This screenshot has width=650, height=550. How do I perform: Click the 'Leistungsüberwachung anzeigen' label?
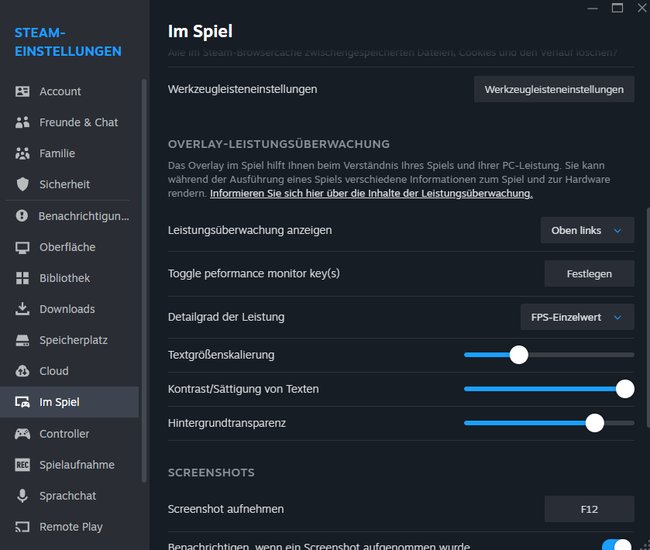[x=250, y=230]
